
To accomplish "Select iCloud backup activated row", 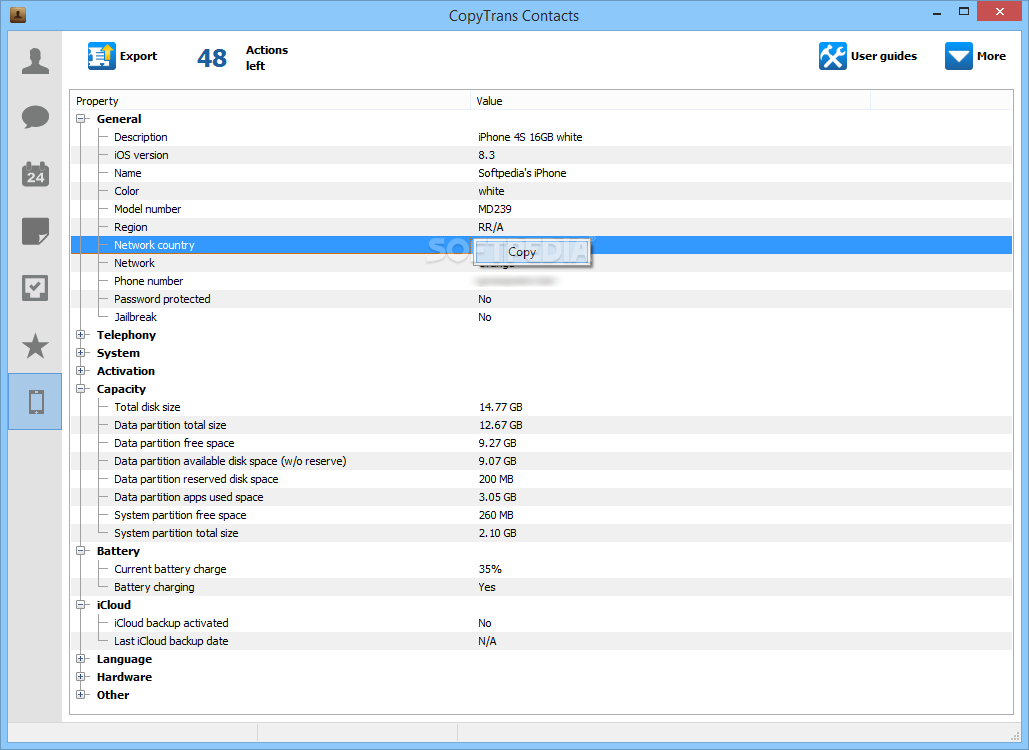I will coord(541,623).
